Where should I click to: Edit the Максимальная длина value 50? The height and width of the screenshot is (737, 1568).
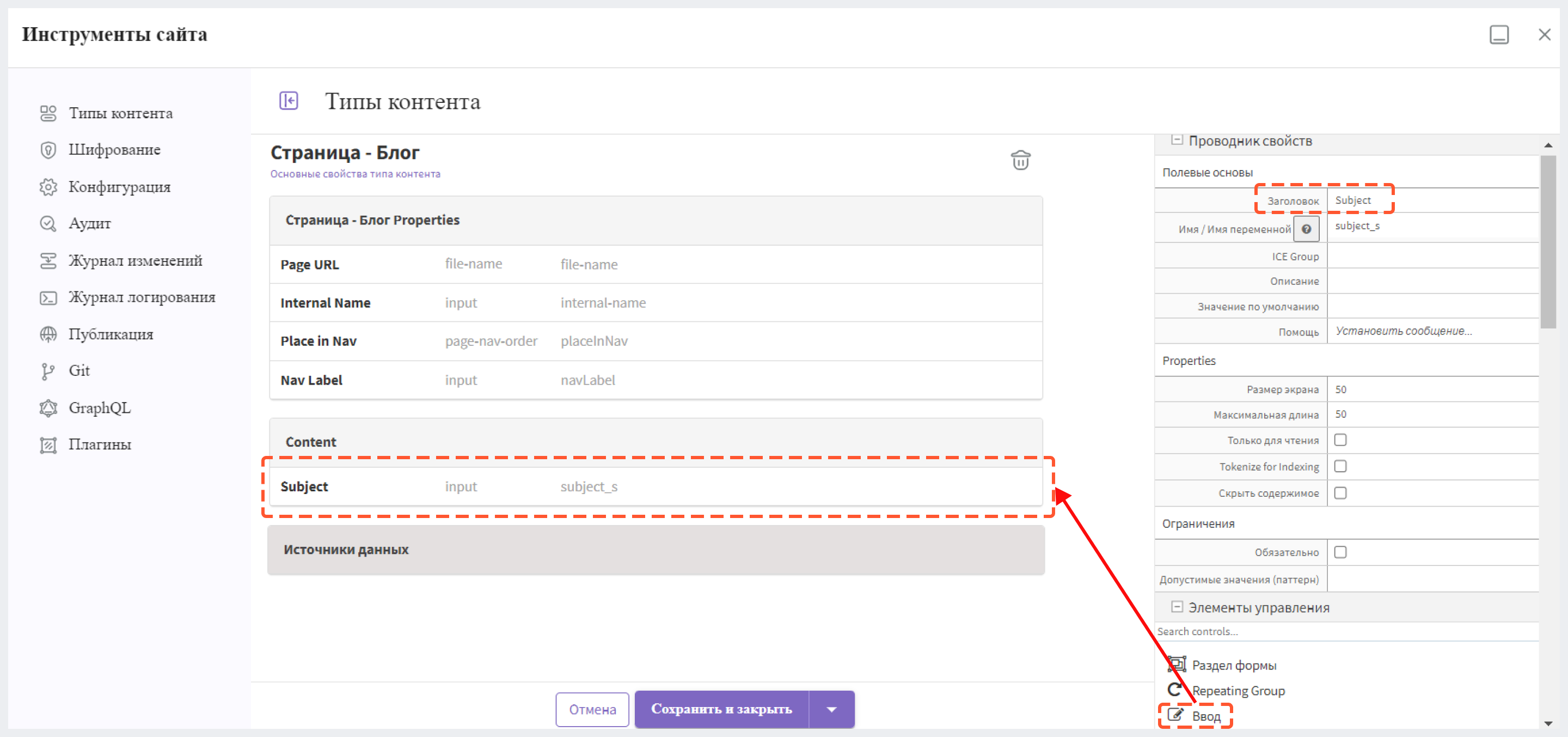[x=1433, y=414]
